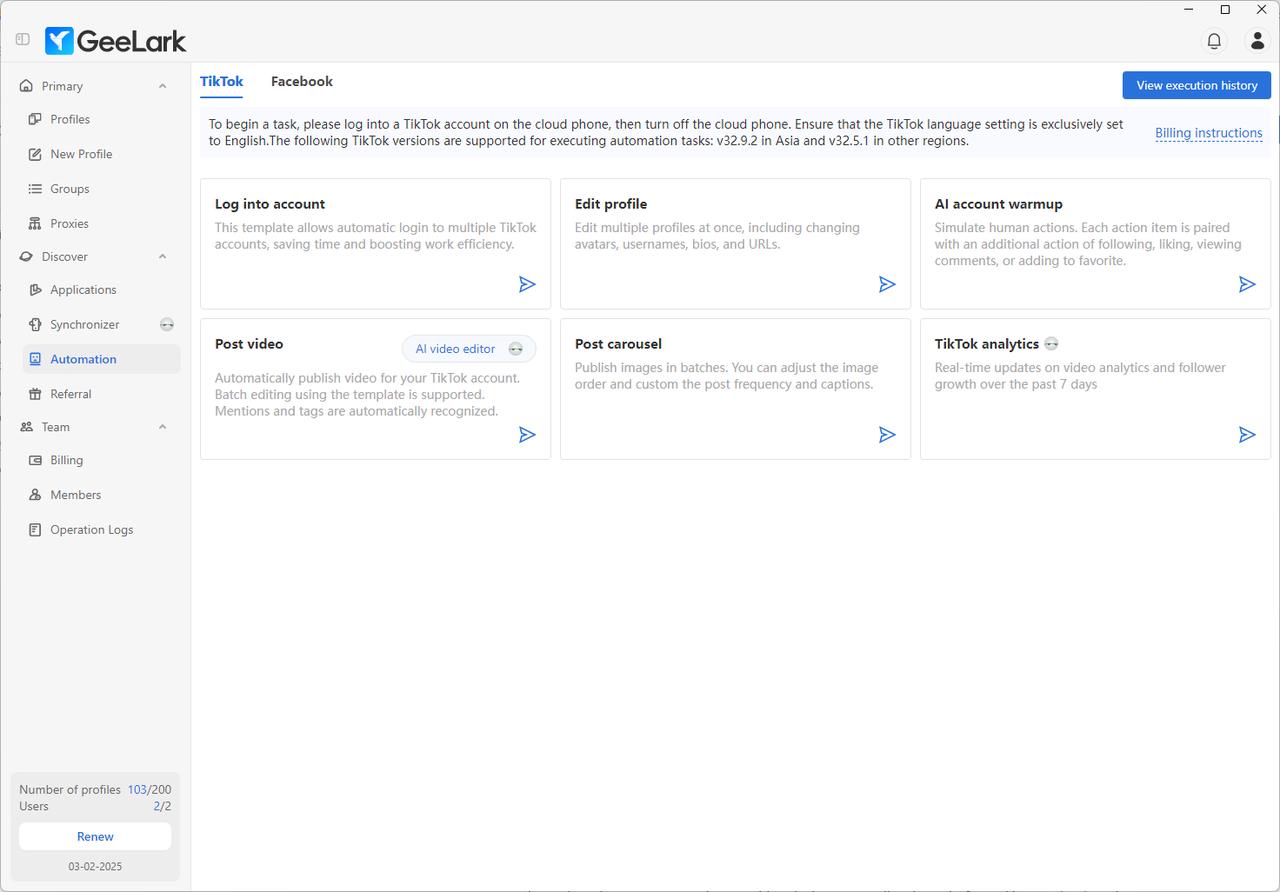Click the AI account warmup card title

(998, 204)
